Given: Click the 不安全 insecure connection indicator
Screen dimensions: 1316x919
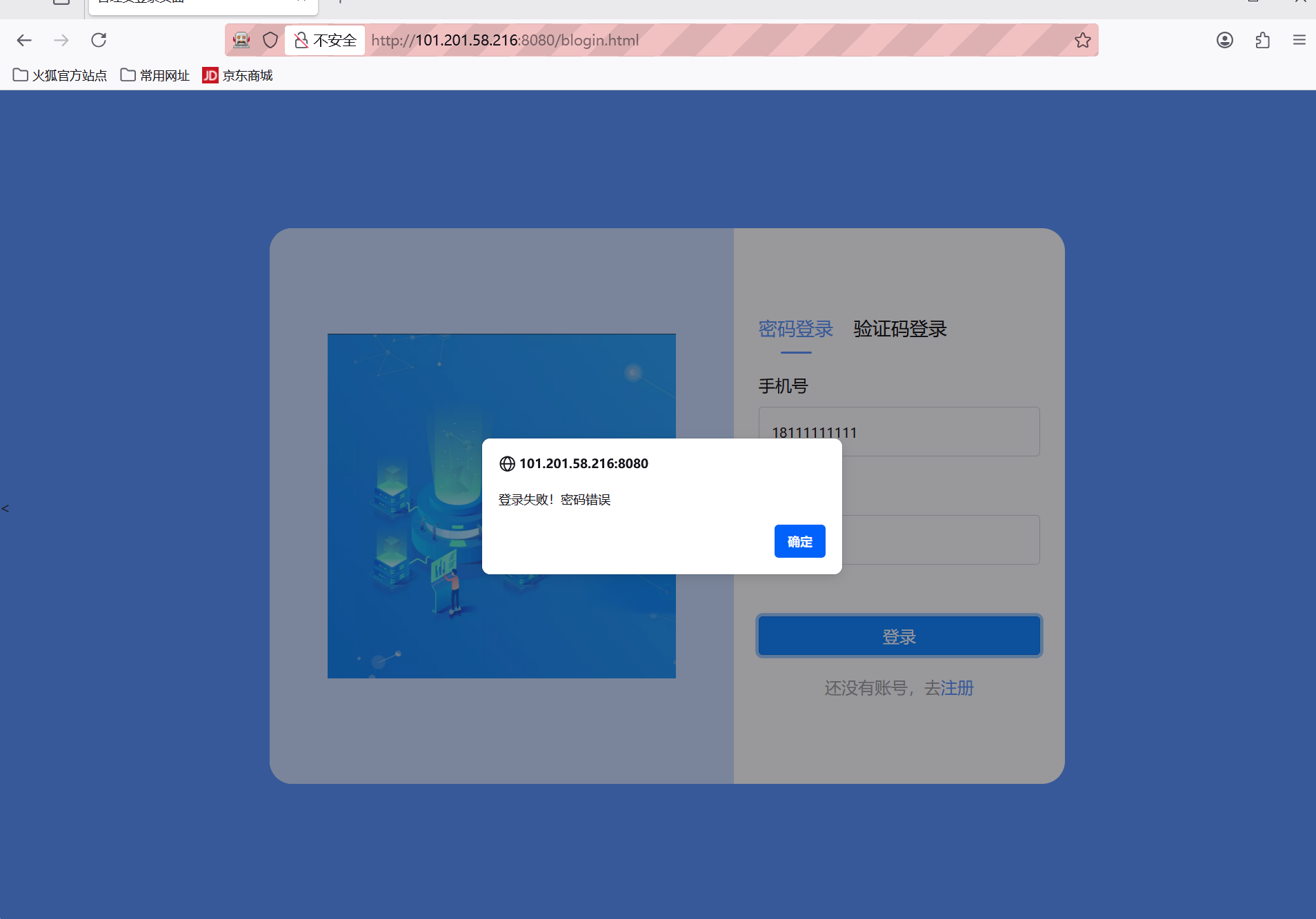Looking at the screenshot, I should pos(325,40).
